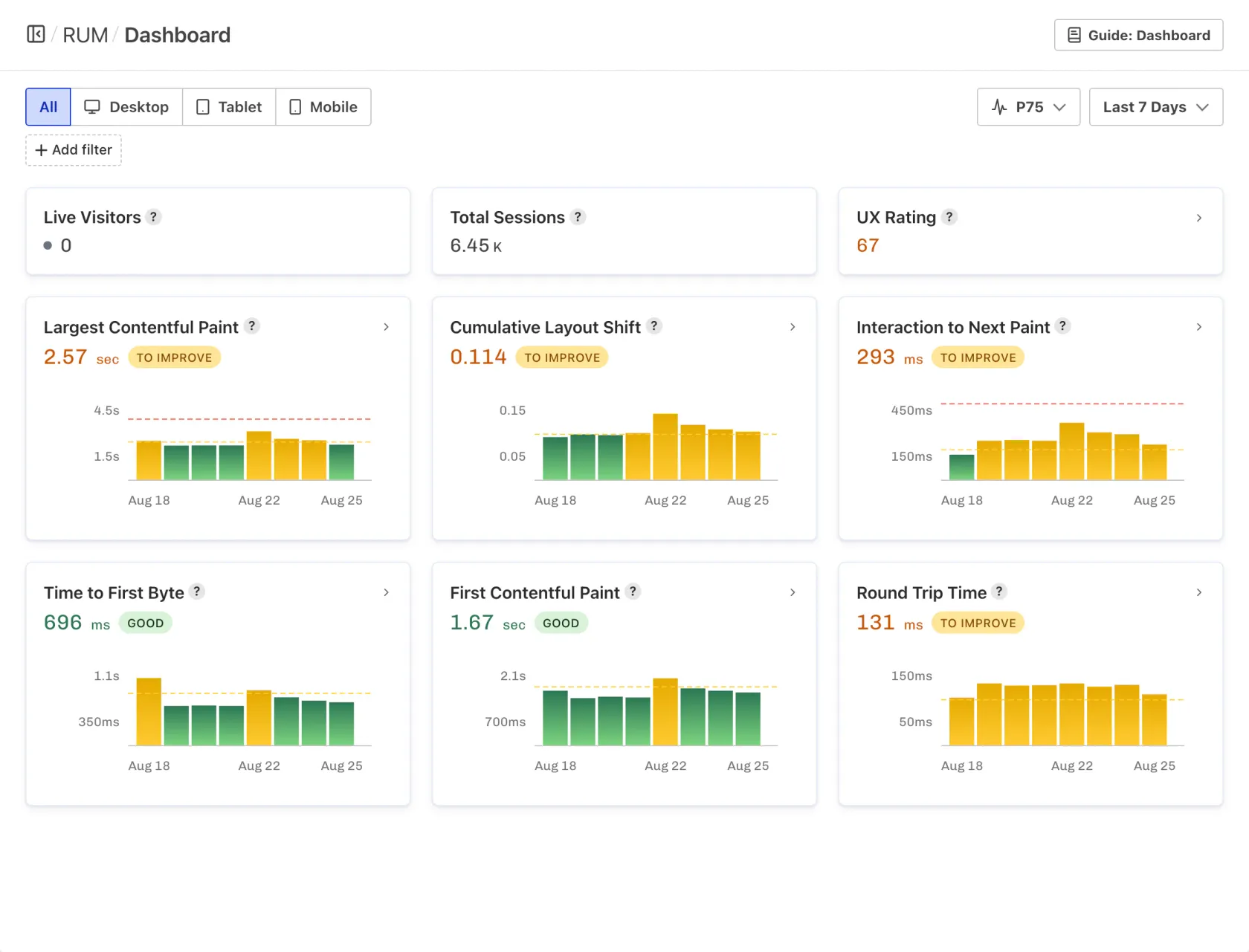Click the Largest Contentful Paint card title
The width and height of the screenshot is (1249, 952).
(x=141, y=327)
